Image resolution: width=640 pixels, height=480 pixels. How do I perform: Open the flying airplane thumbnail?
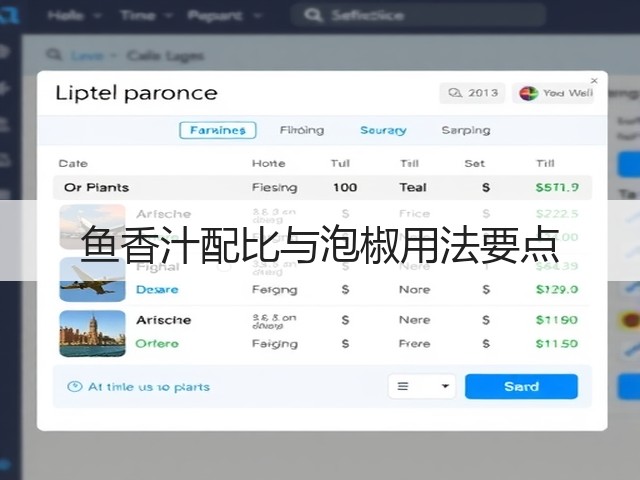[93, 279]
